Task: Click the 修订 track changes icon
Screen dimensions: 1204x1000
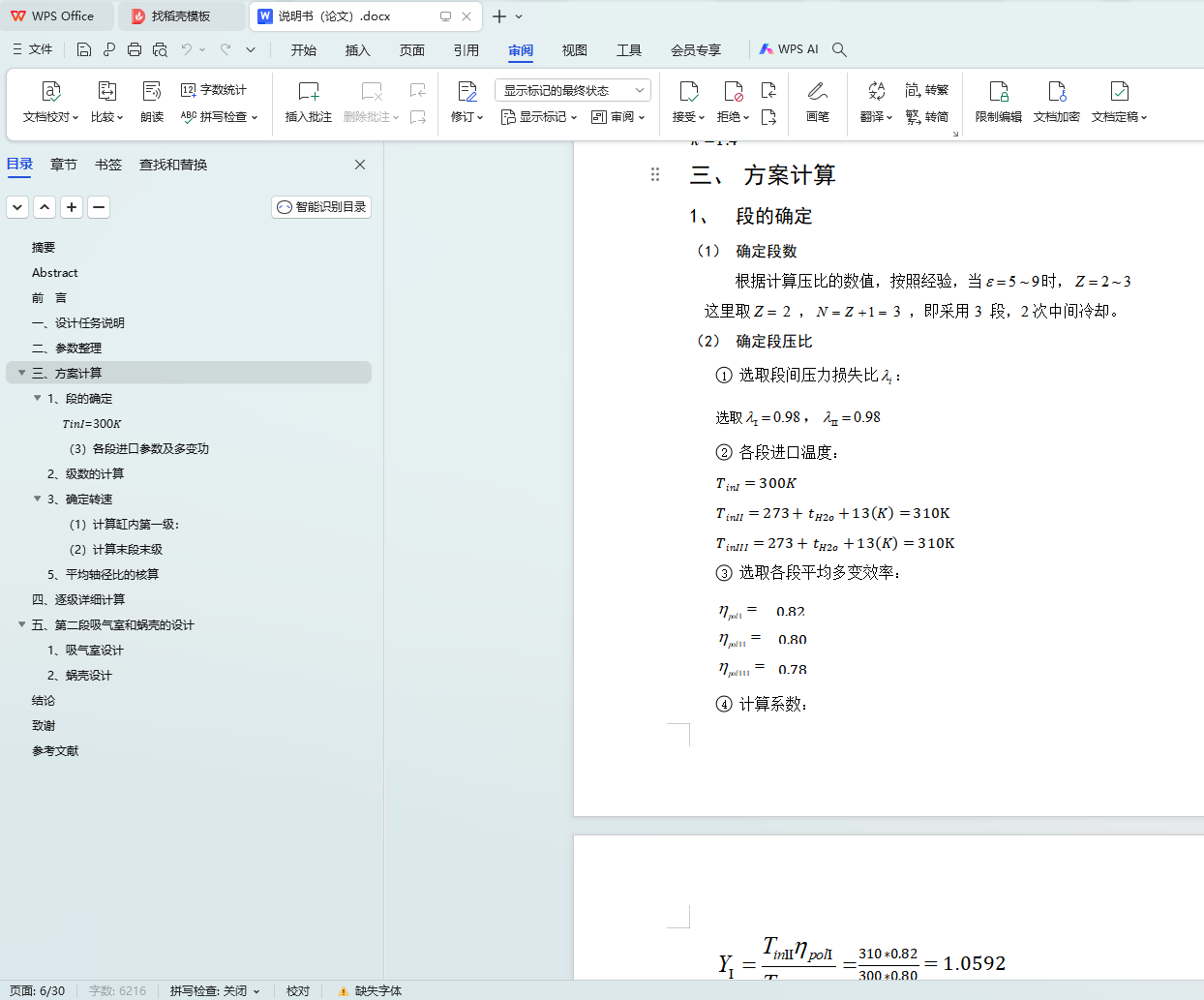Action: click(467, 92)
